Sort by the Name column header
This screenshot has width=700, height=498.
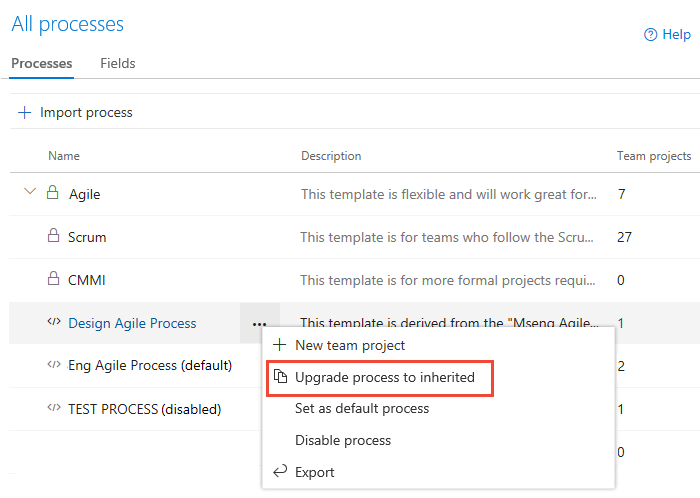tap(64, 156)
